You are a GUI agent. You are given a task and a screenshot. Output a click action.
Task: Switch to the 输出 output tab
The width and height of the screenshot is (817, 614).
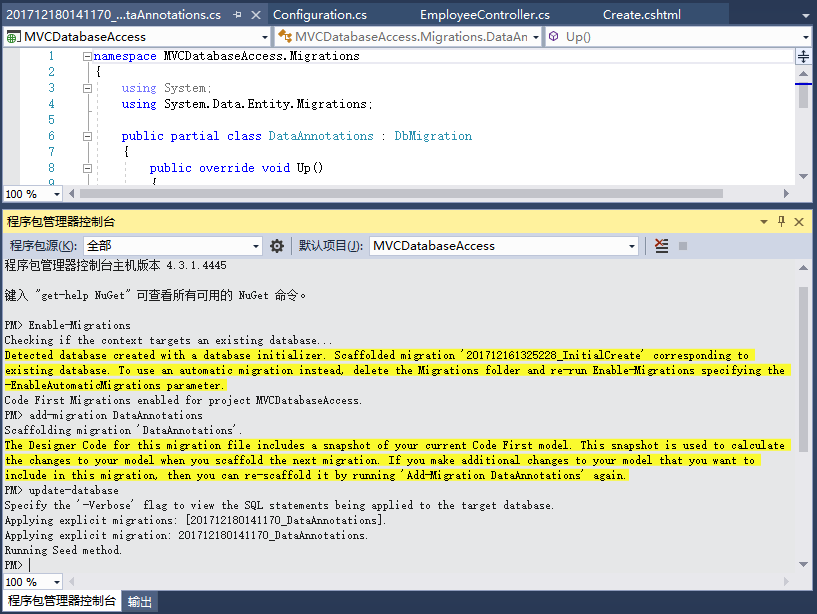pos(140,602)
